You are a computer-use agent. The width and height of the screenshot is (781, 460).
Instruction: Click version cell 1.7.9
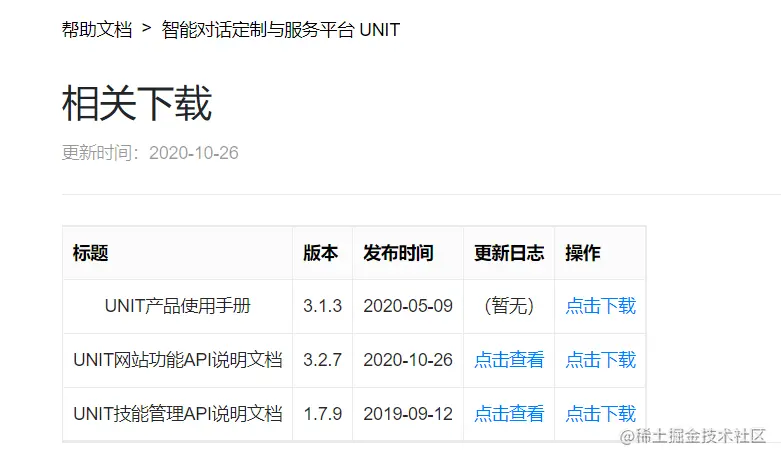click(322, 413)
